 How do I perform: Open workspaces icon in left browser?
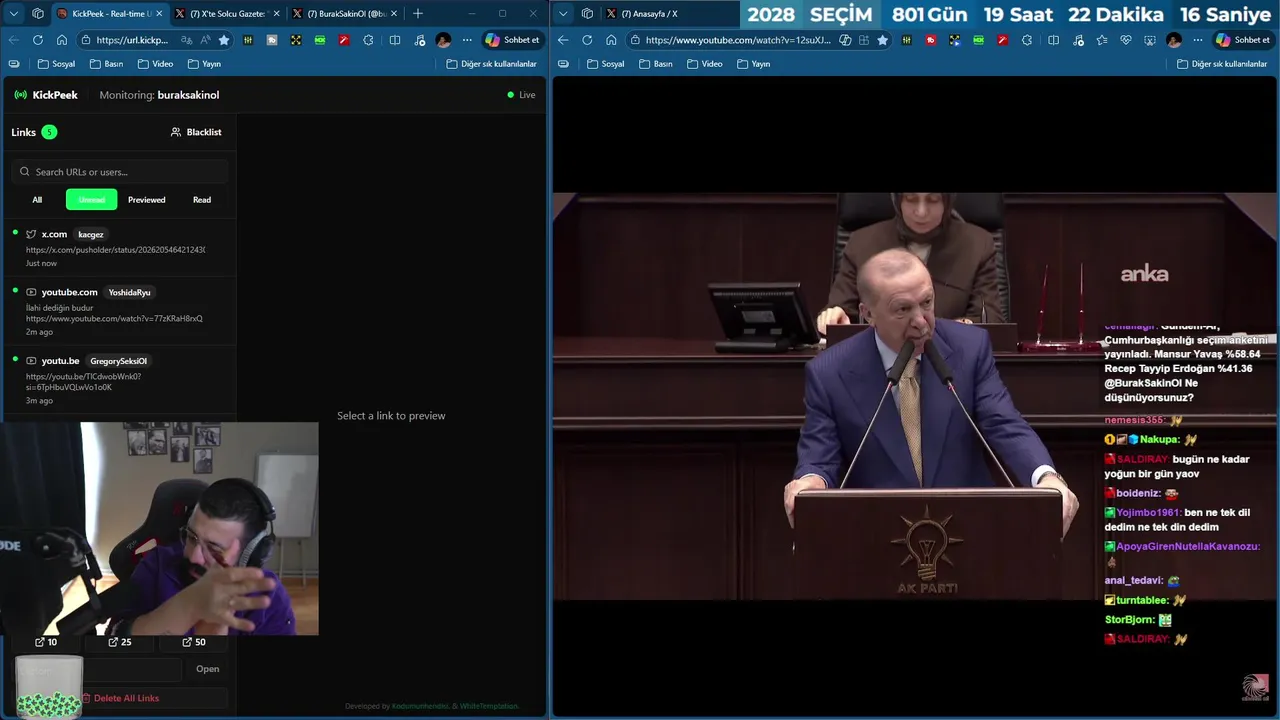(x=38, y=13)
